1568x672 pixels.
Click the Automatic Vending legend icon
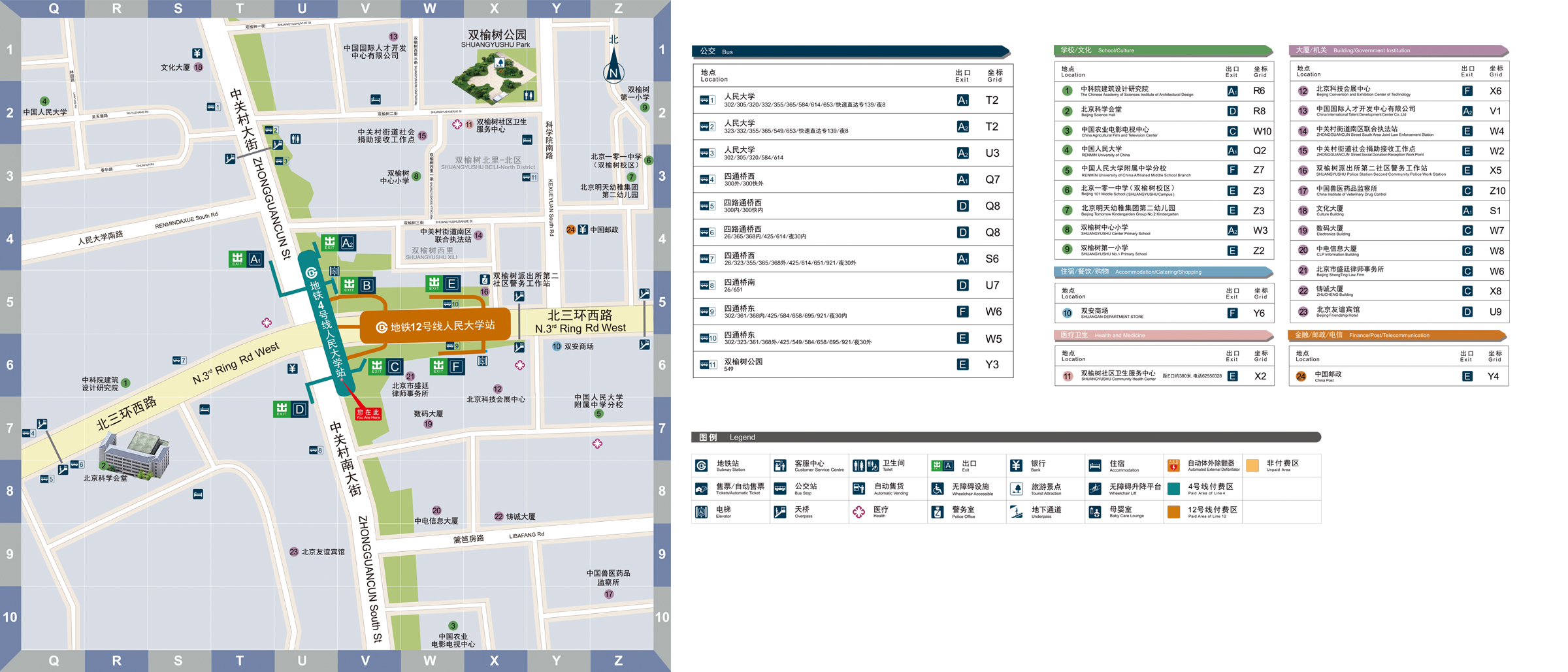[859, 488]
